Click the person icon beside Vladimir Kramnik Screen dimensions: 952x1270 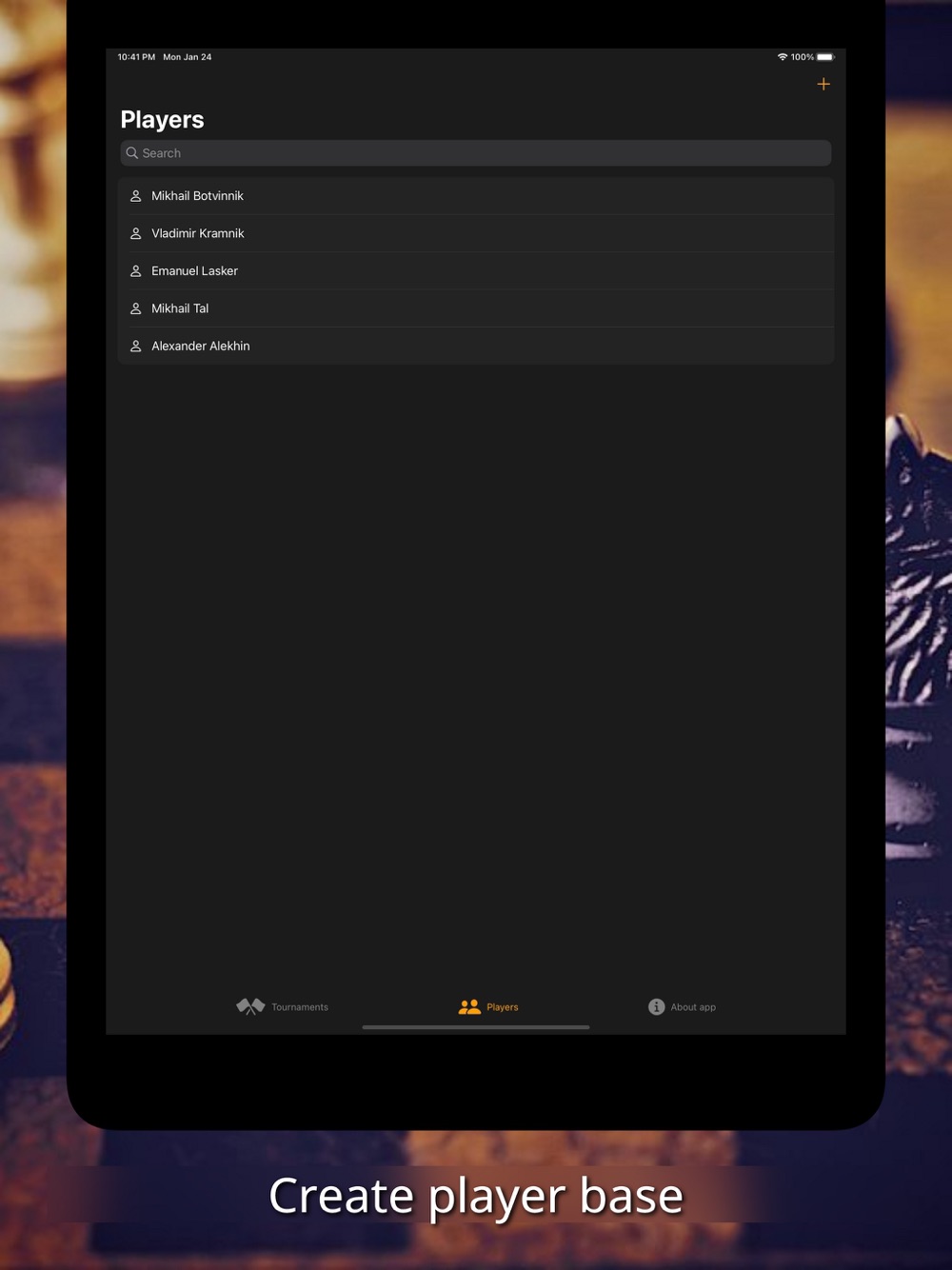click(135, 233)
